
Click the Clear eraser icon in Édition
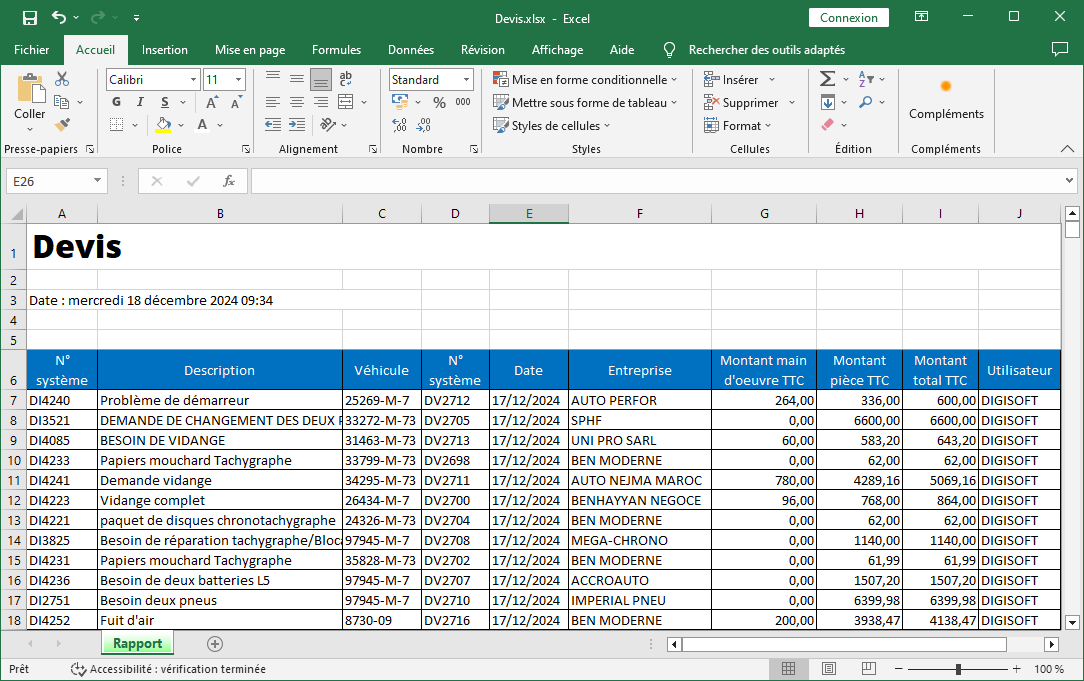click(x=828, y=125)
